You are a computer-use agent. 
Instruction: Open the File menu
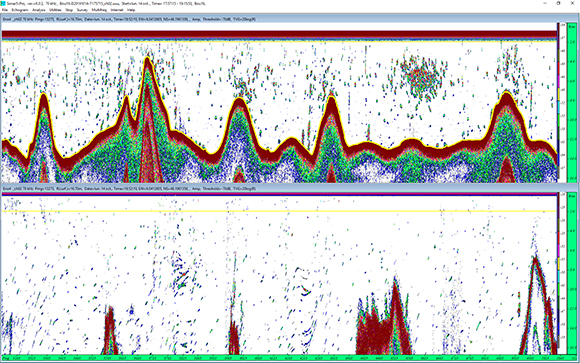(x=5, y=10)
